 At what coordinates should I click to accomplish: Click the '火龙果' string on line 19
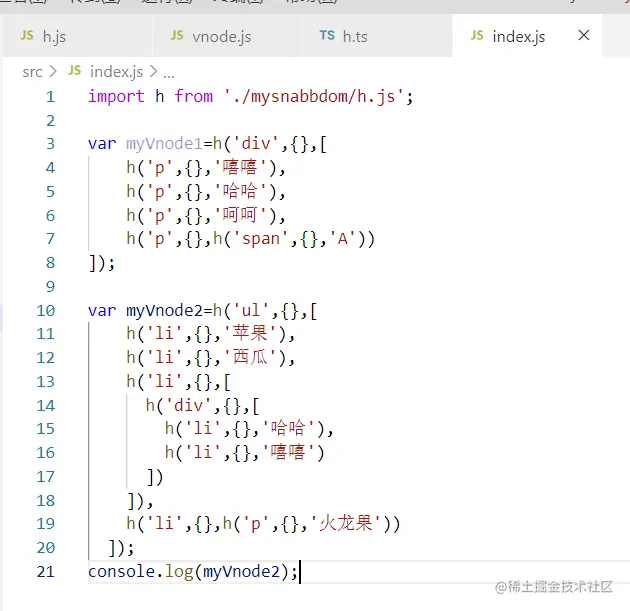347,524
